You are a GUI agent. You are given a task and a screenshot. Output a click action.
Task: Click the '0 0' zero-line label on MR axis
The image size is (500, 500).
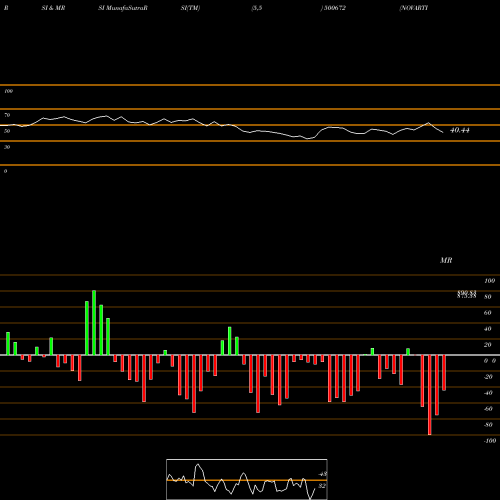[x=490, y=361]
